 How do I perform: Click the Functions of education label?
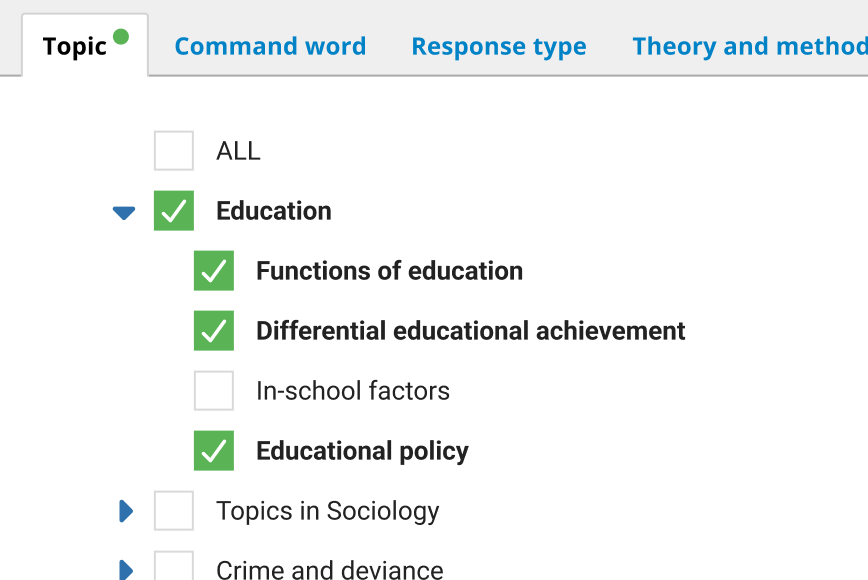tap(389, 271)
